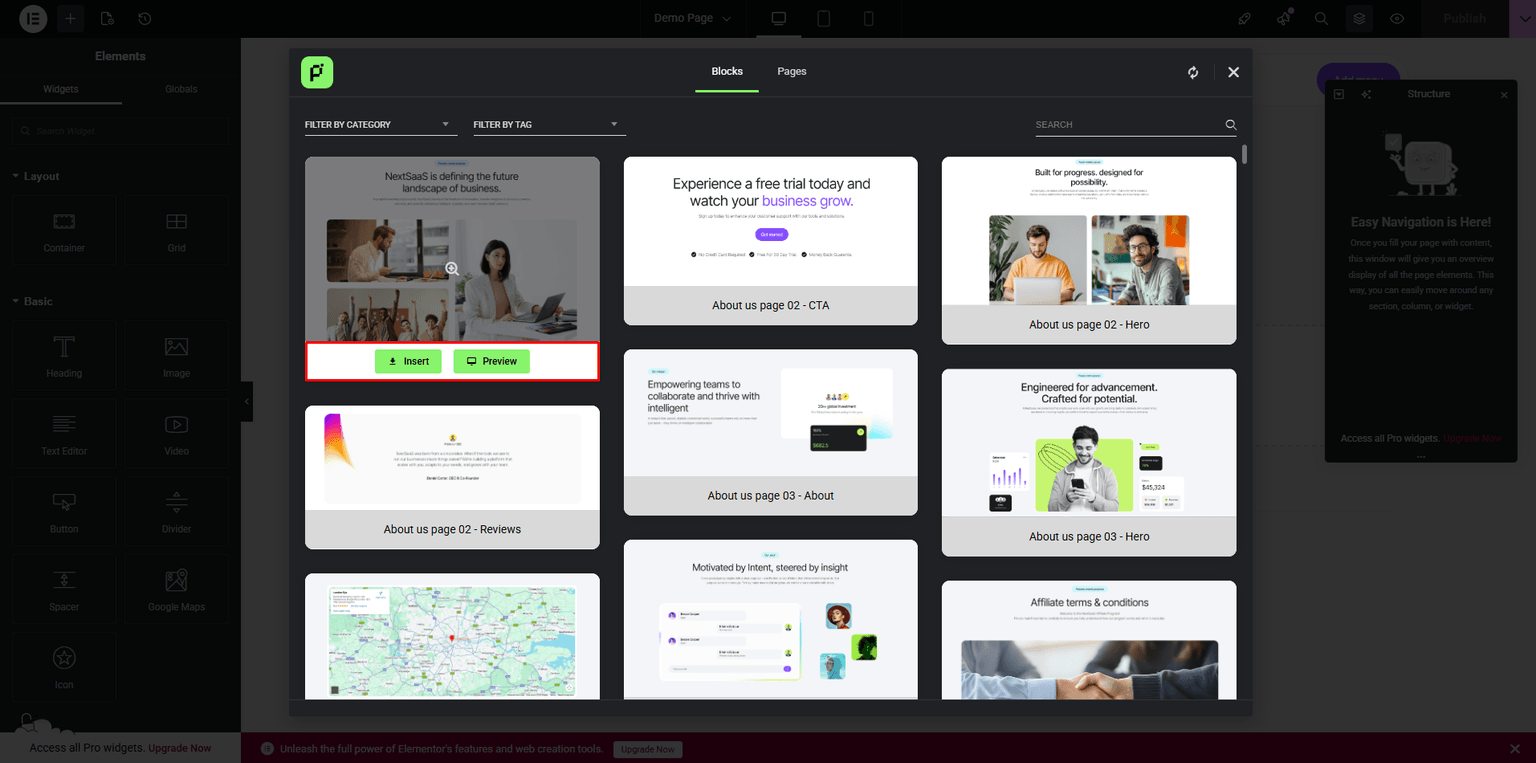Expand the Publish options chevron
The width and height of the screenshot is (1536, 763).
[x=1524, y=18]
